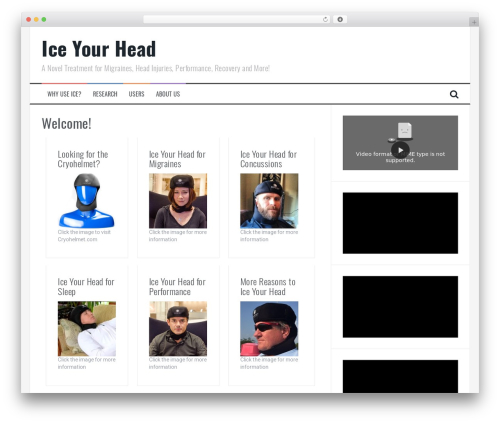This screenshot has width=500, height=423.
Task: Click the blue Cryohelmet mannequin image
Action: (x=87, y=200)
